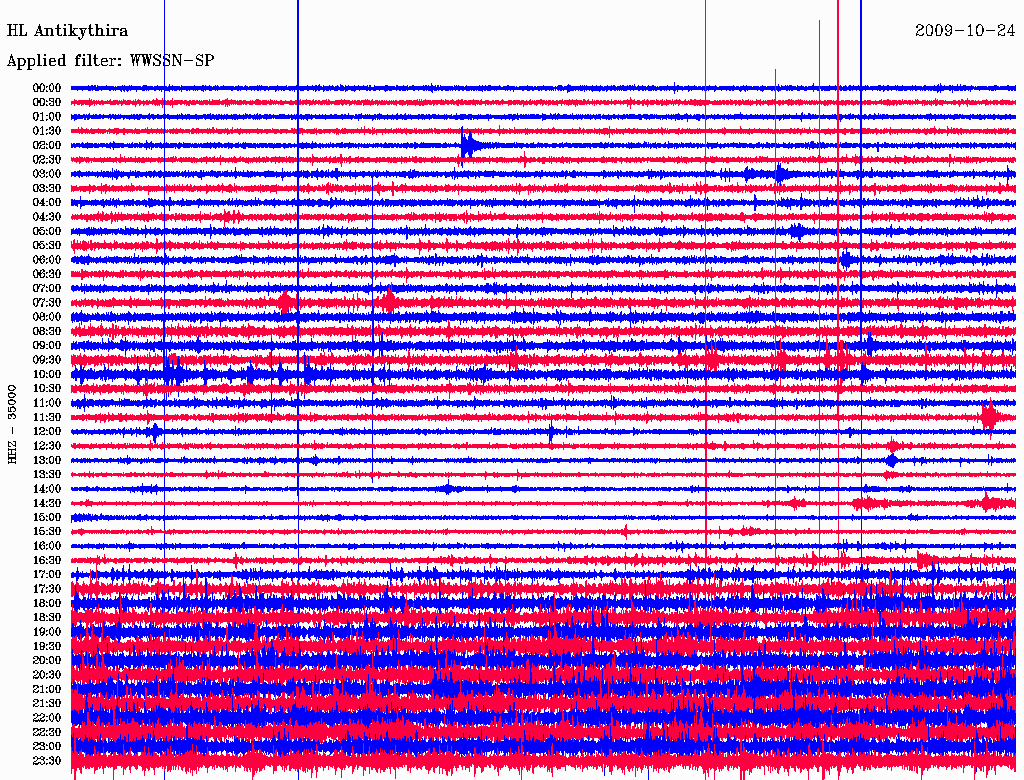Select the 17:30 time row label
Image resolution: width=1024 pixels, height=780 pixels.
point(47,589)
